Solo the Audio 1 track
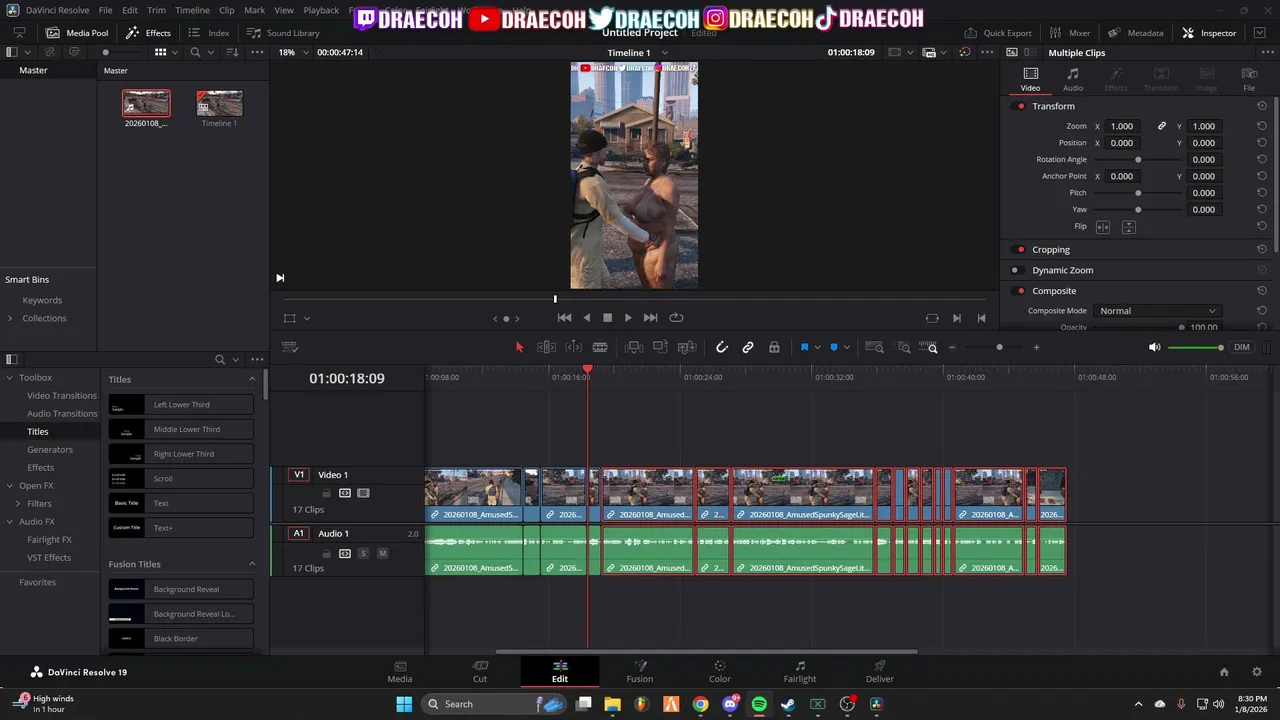Image resolution: width=1280 pixels, height=720 pixels. [363, 553]
